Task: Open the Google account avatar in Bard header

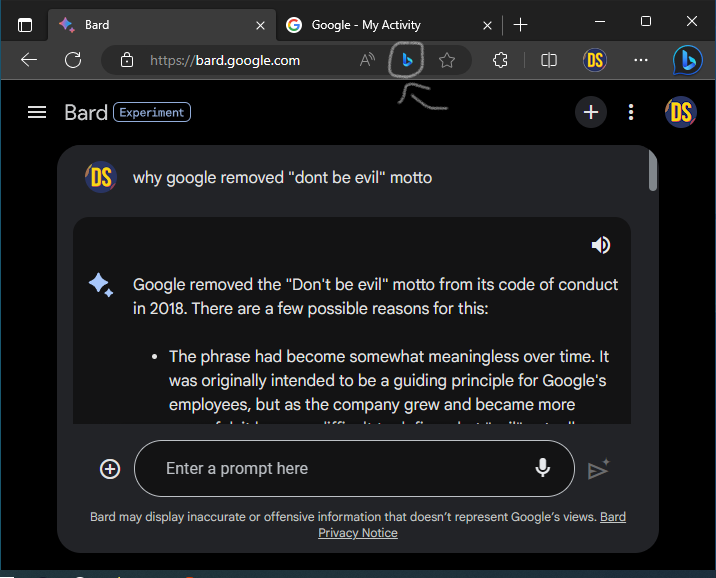Action: tap(681, 112)
